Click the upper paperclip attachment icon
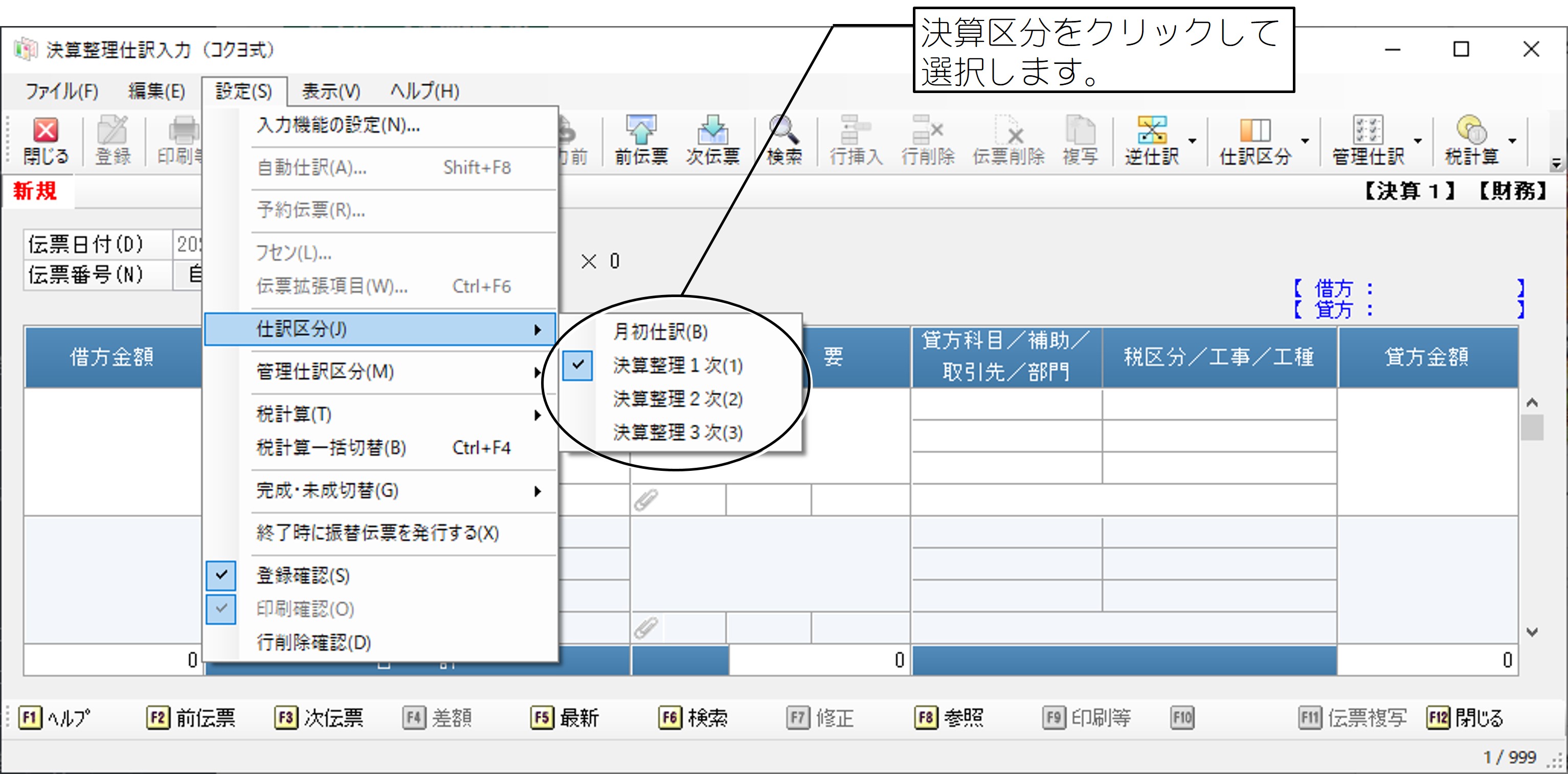The image size is (1568, 774). 646,500
